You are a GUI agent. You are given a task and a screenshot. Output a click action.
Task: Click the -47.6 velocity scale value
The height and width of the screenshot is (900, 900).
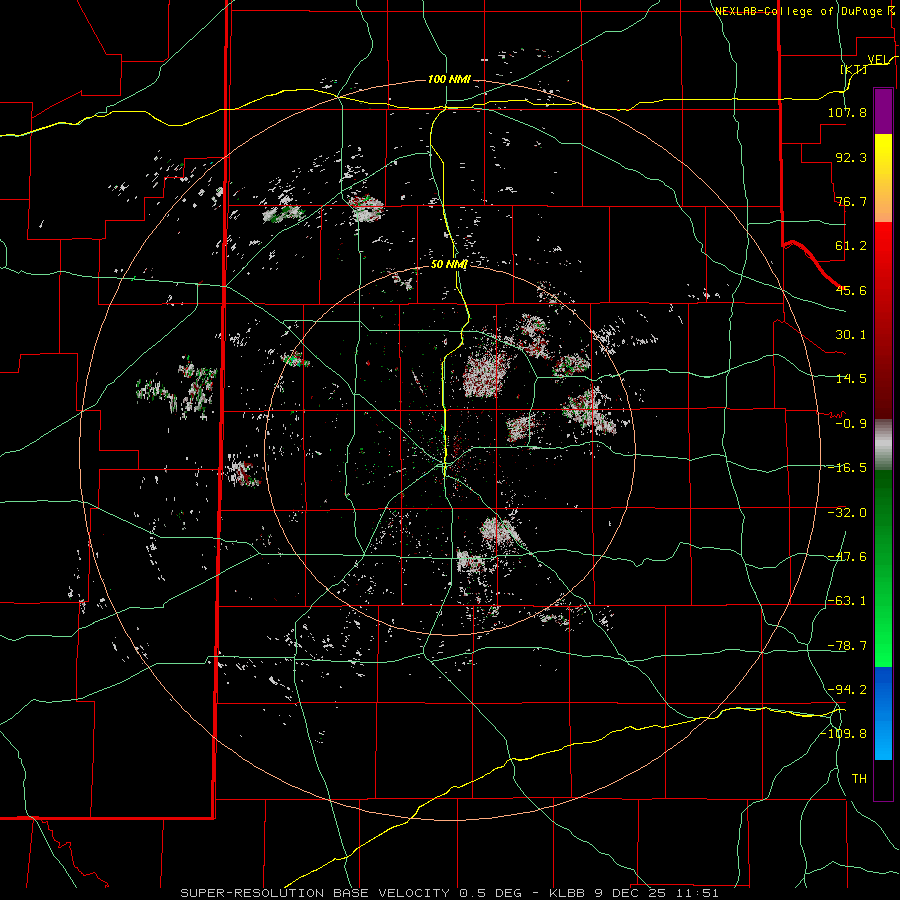coord(847,557)
